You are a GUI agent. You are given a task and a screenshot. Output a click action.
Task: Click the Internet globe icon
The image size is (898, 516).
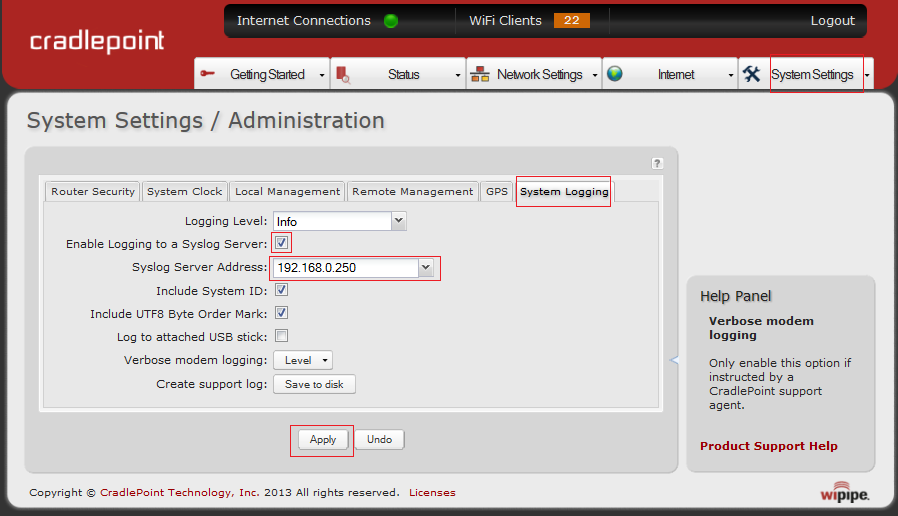(615, 74)
